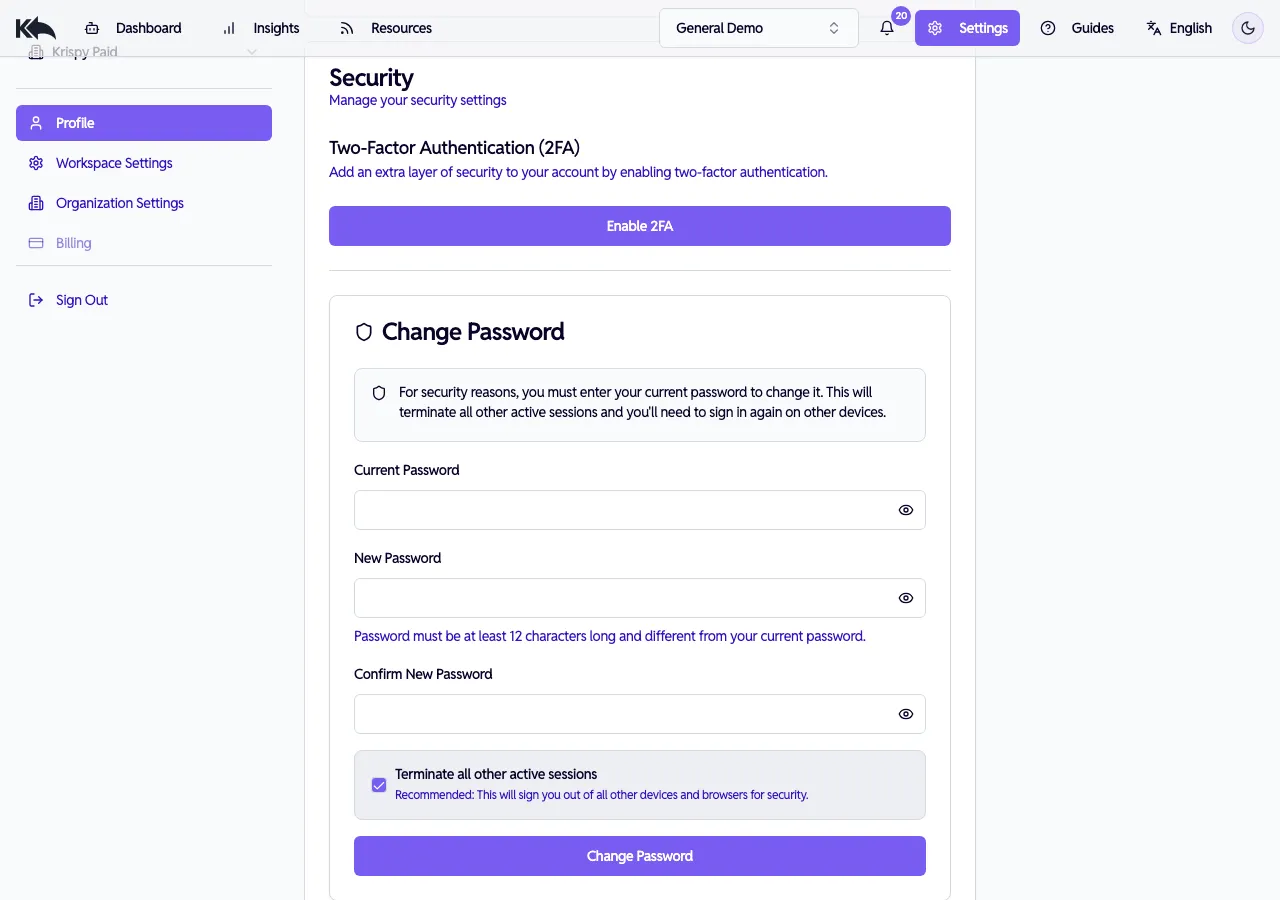This screenshot has height=900, width=1280.
Task: Submit the Change Password form
Action: coord(640,856)
